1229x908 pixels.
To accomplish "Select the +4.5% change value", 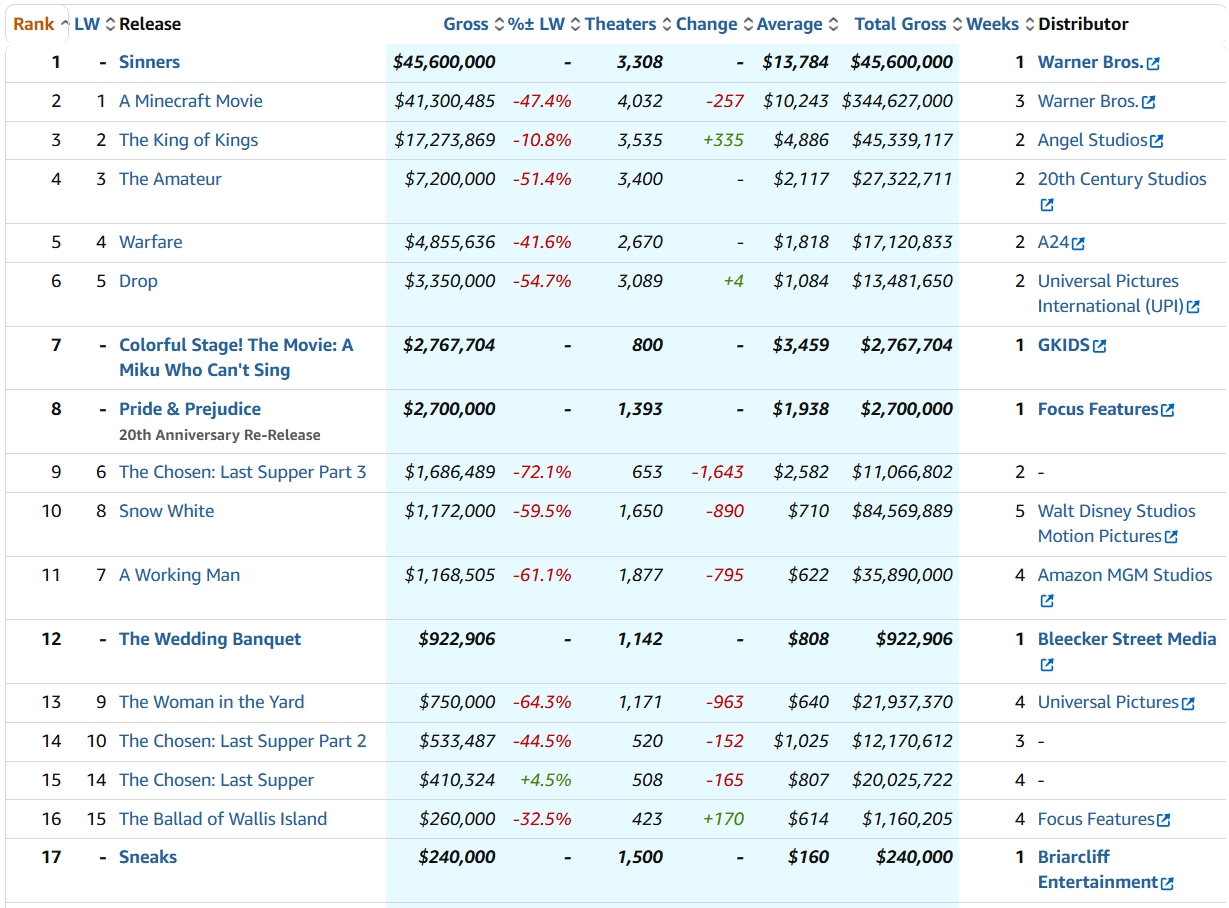I will pos(546,780).
